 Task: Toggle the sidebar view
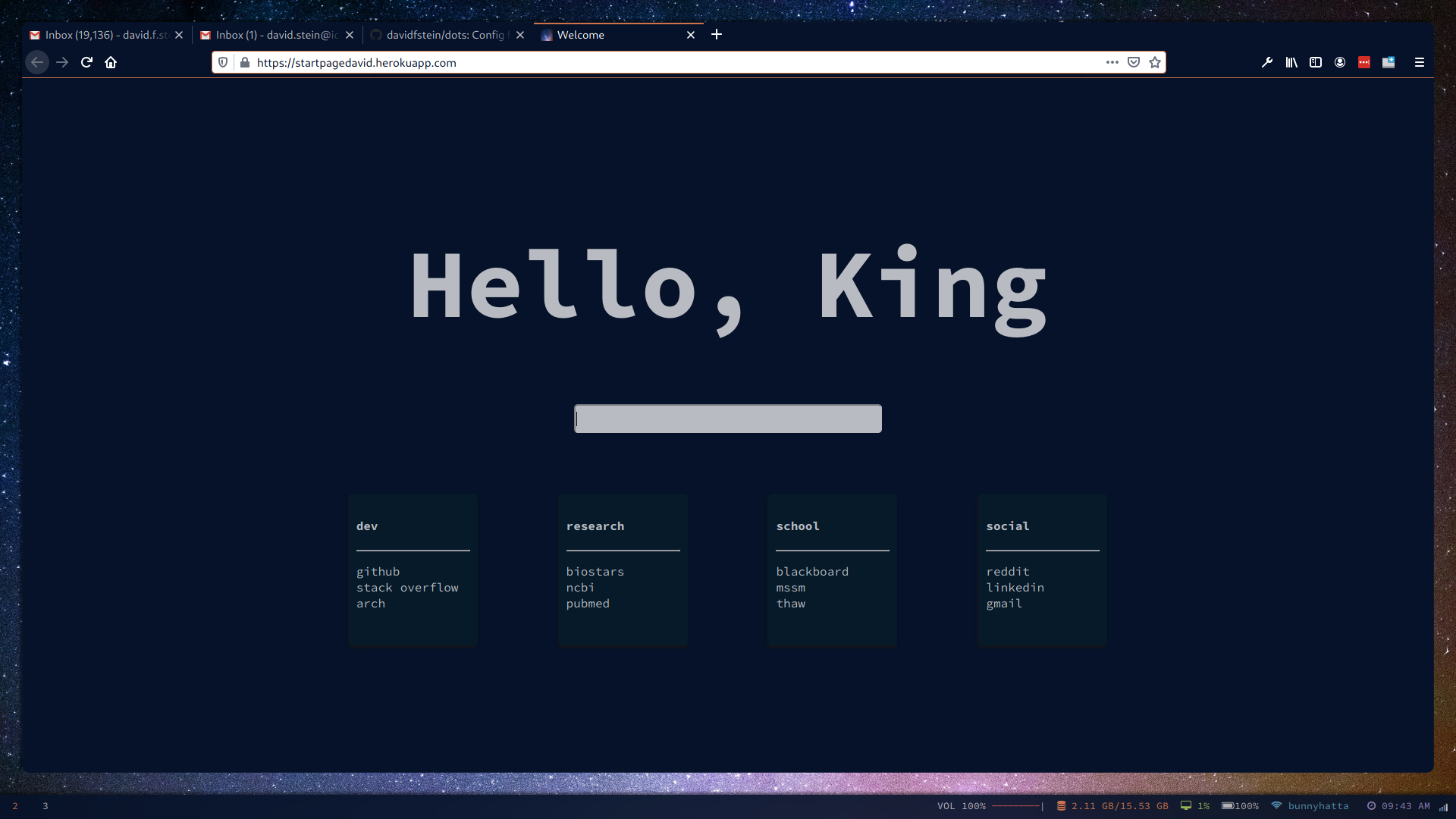(x=1316, y=62)
